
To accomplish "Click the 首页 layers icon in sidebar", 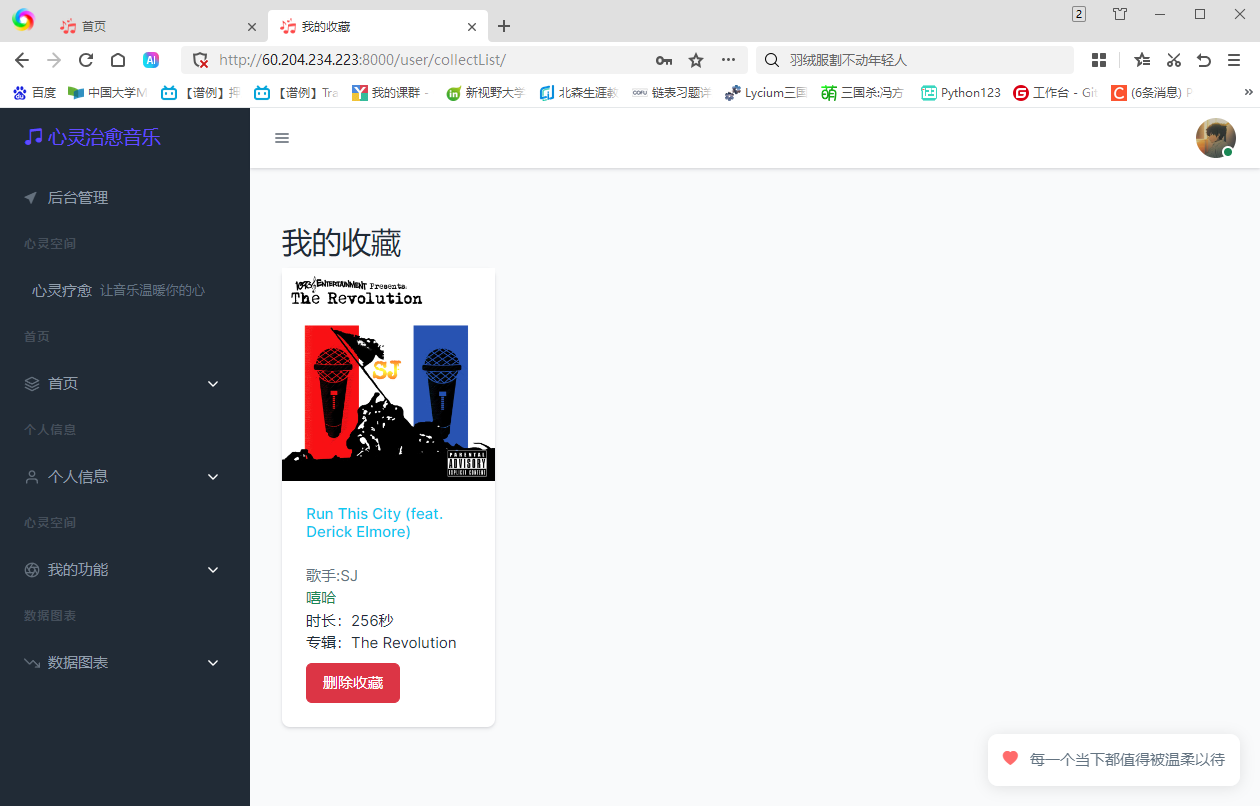I will coord(32,384).
